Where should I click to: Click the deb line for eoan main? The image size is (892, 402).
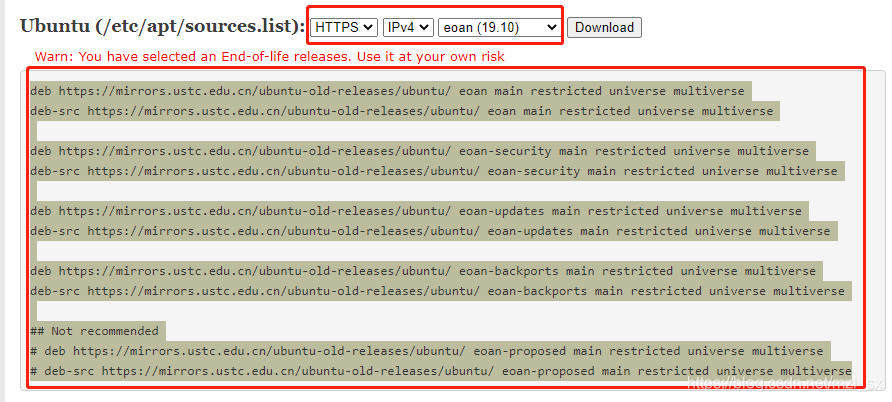tap(387, 91)
